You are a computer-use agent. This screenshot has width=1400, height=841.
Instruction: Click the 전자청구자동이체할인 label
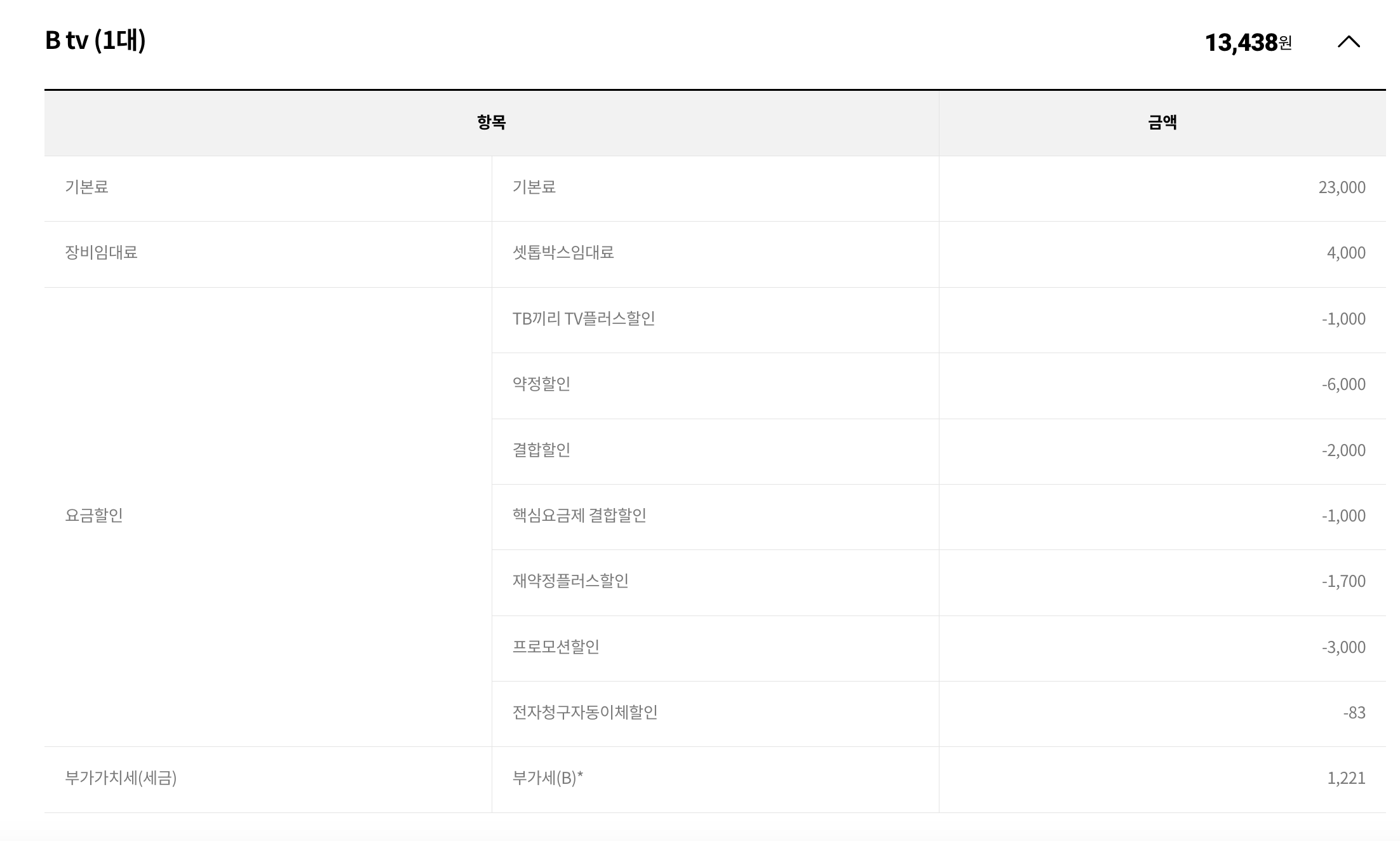click(584, 713)
